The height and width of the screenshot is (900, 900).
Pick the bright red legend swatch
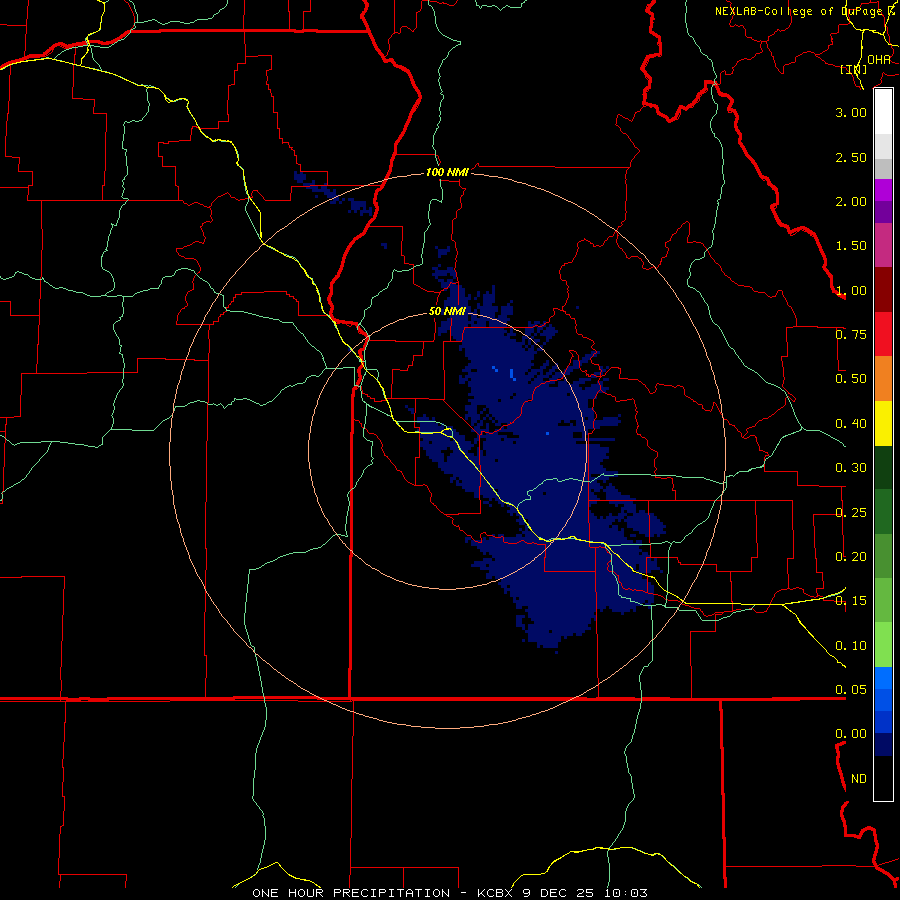pos(883,334)
